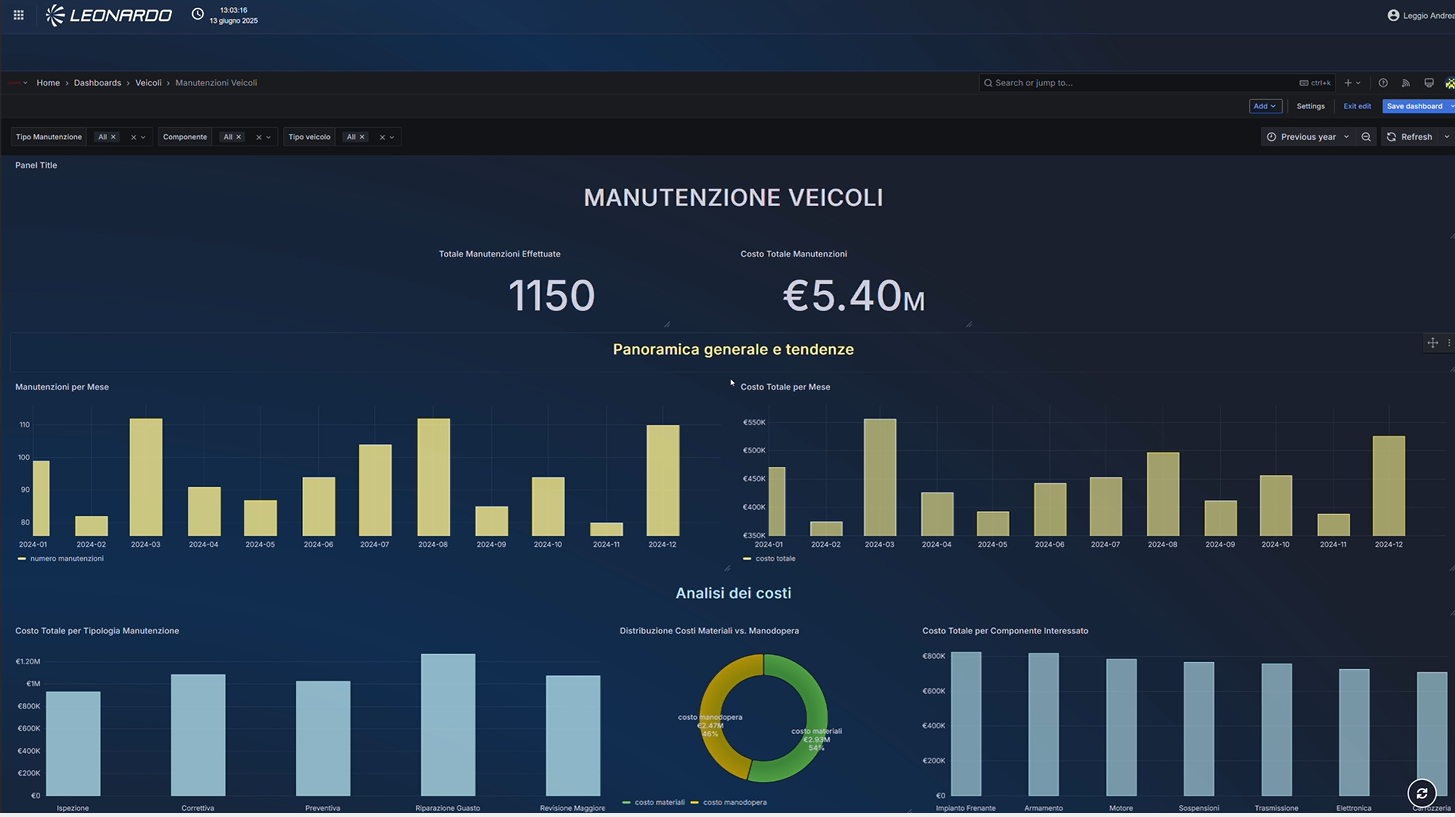1455x817 pixels.
Task: Click the zoom out time range icon
Action: [x=1366, y=137]
